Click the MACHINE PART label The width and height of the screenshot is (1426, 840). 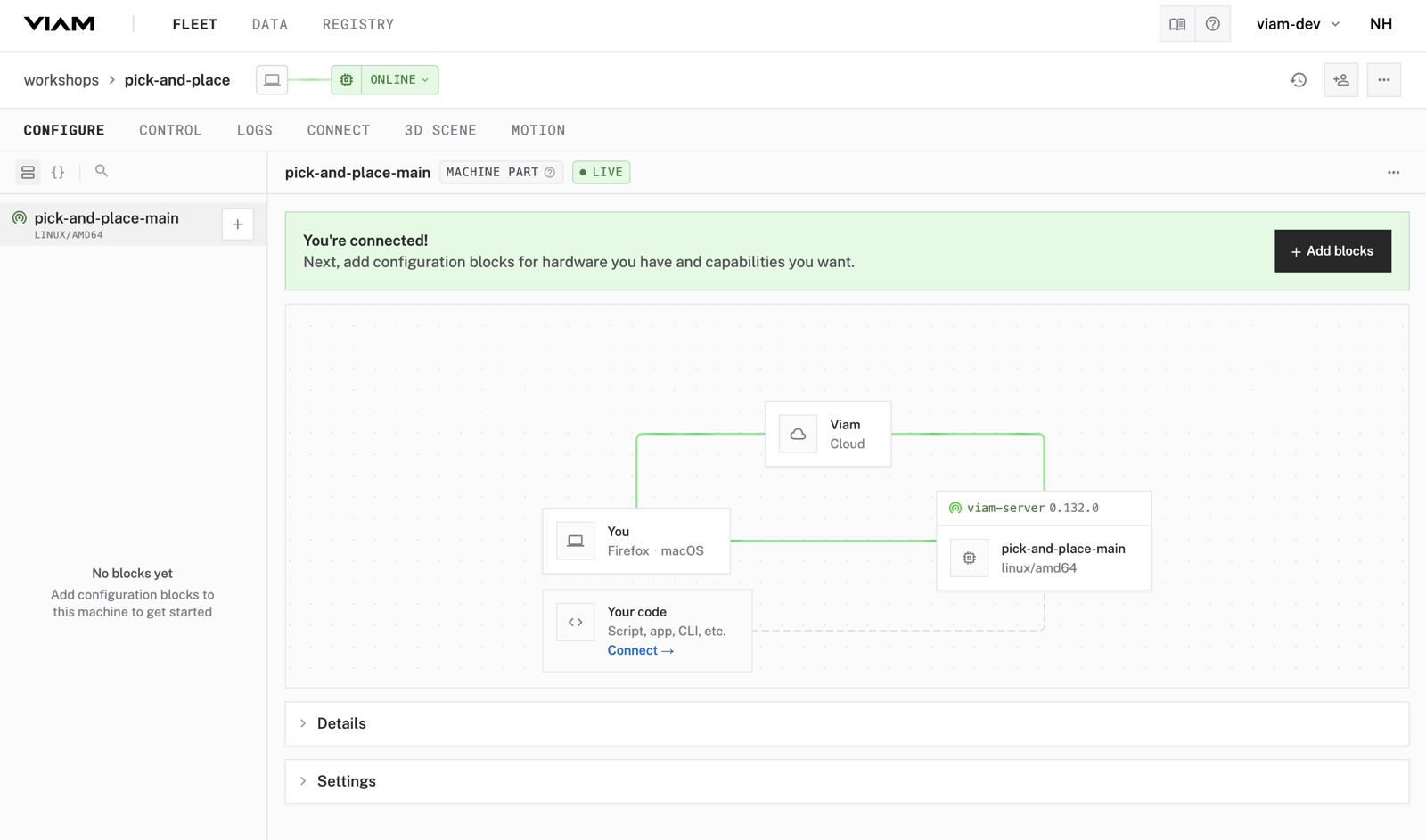pos(493,173)
